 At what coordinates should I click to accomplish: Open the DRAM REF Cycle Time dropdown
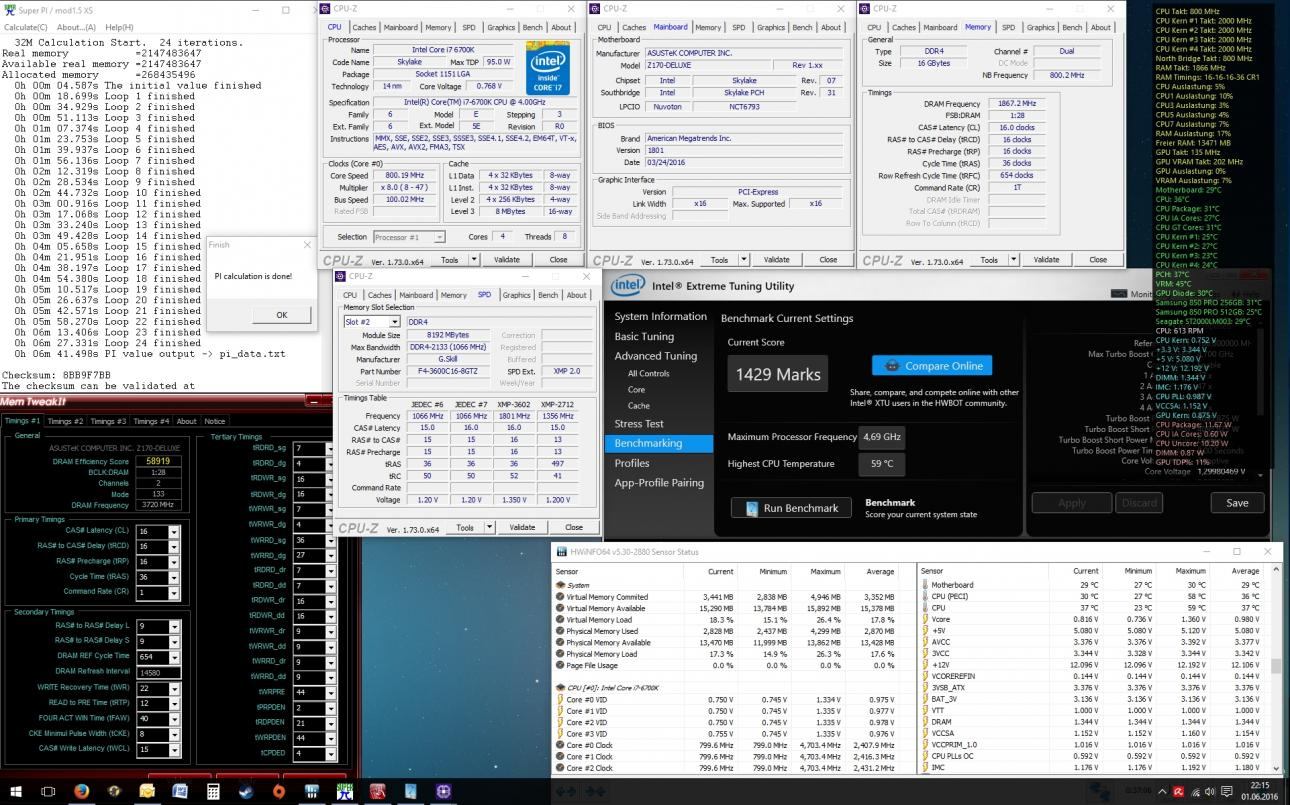click(174, 656)
